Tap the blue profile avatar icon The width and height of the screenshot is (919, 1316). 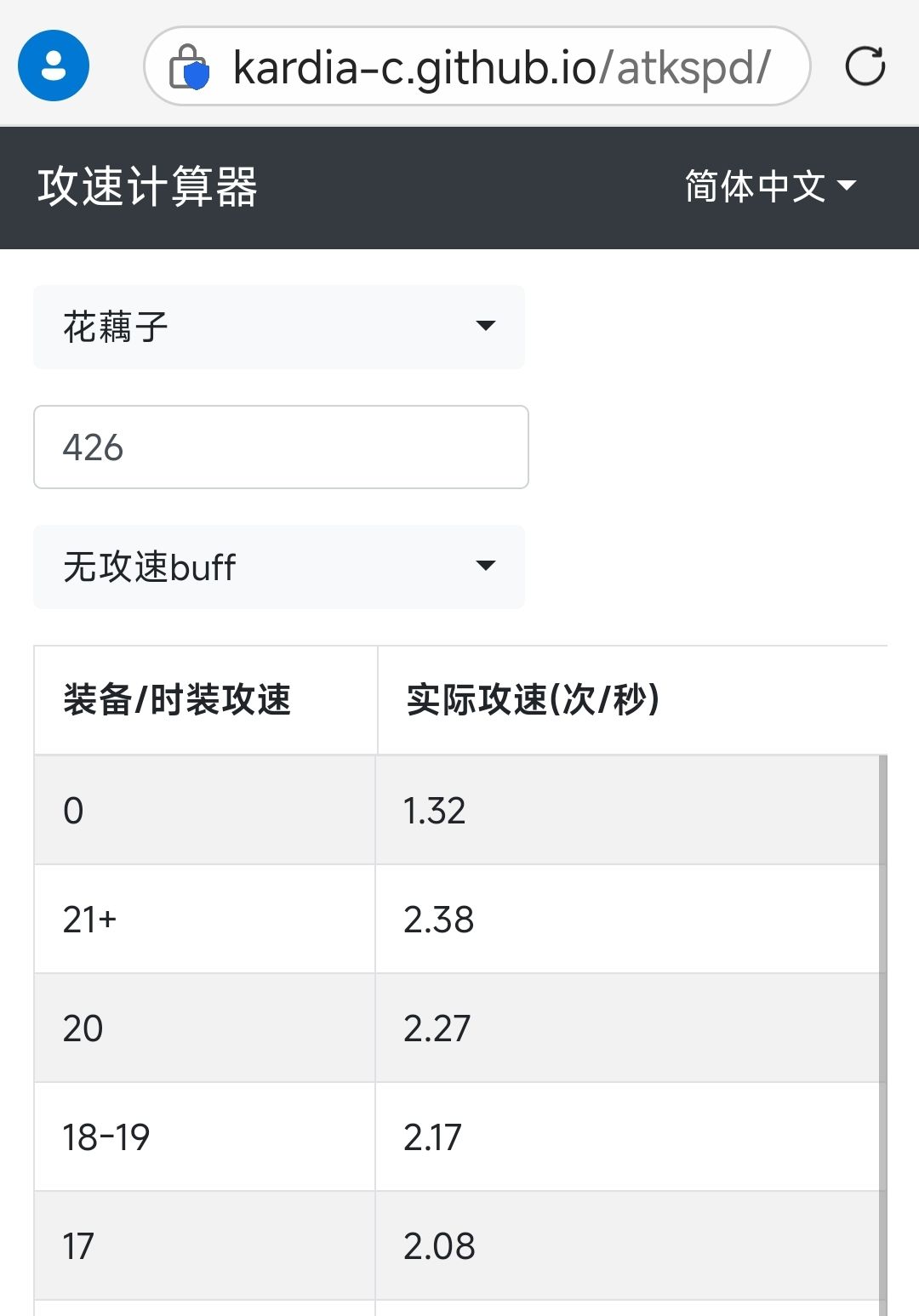tap(54, 66)
